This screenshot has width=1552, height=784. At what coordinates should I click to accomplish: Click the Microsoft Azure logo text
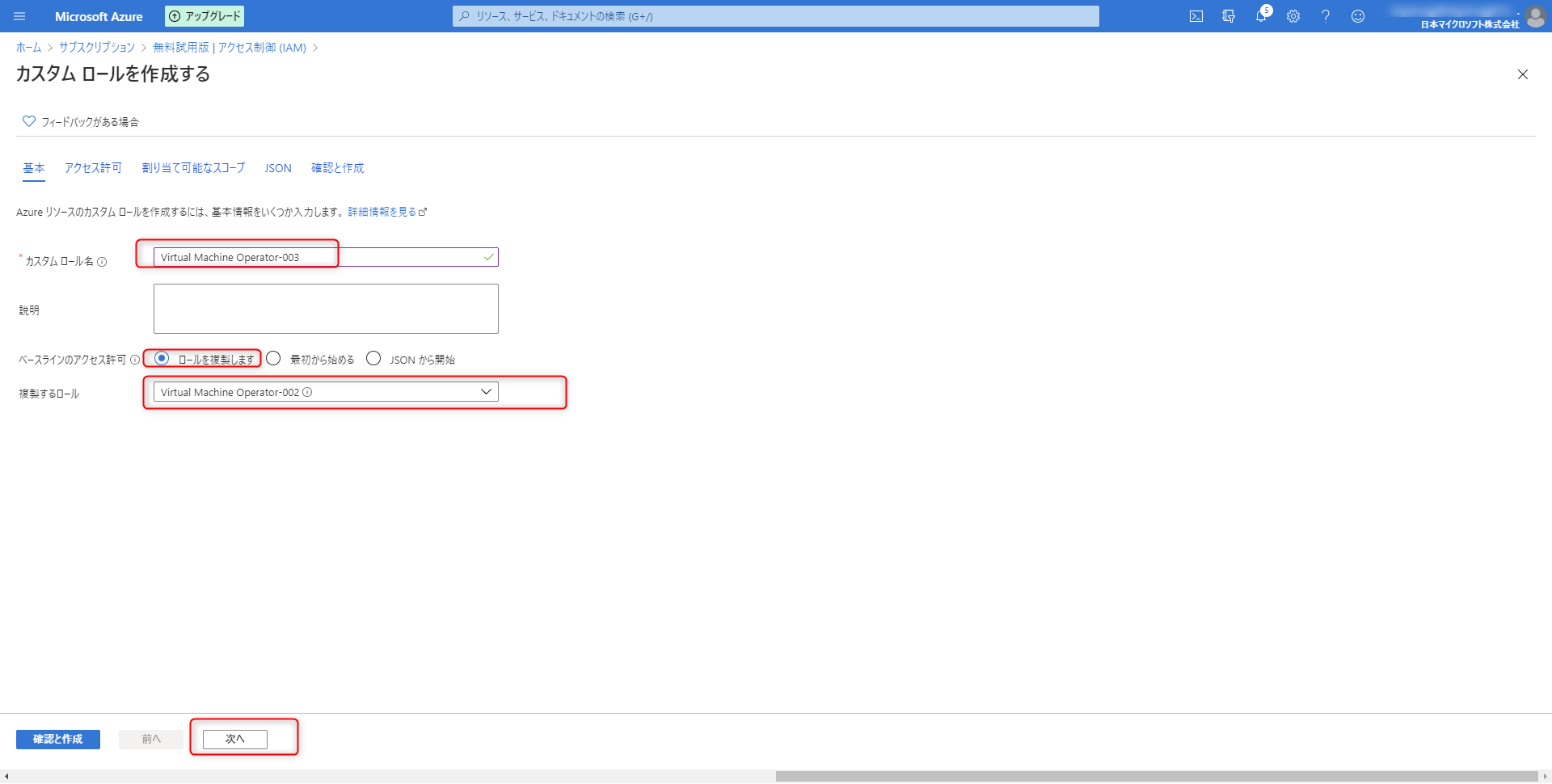pos(99,16)
